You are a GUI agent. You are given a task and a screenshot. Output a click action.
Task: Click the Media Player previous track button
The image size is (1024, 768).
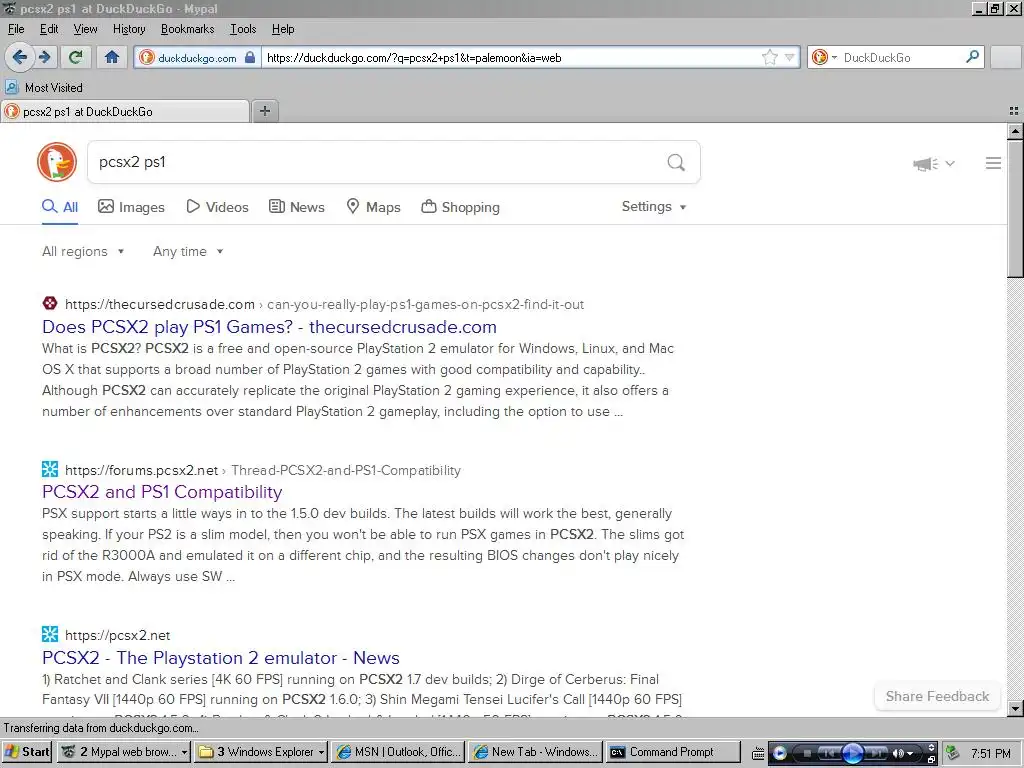tap(830, 753)
